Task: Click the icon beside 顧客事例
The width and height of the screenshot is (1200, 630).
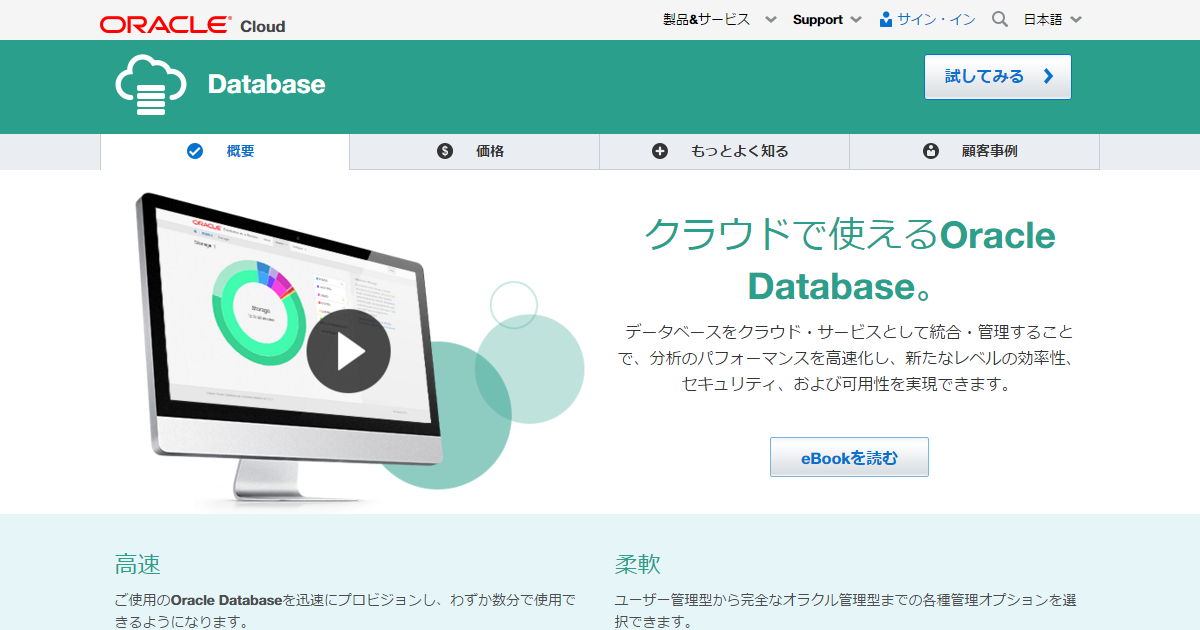Action: (929, 151)
